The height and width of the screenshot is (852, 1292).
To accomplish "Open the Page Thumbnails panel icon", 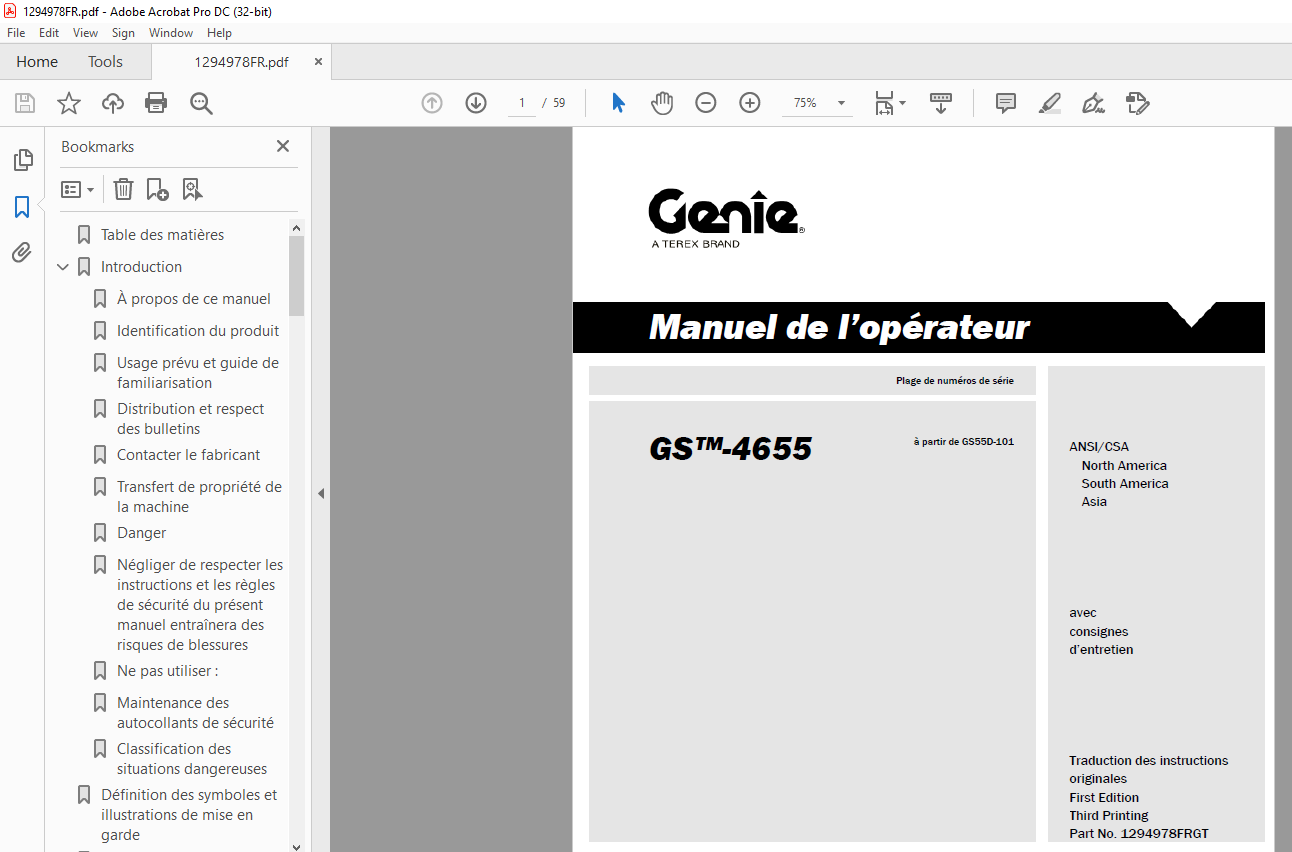I will click(22, 160).
